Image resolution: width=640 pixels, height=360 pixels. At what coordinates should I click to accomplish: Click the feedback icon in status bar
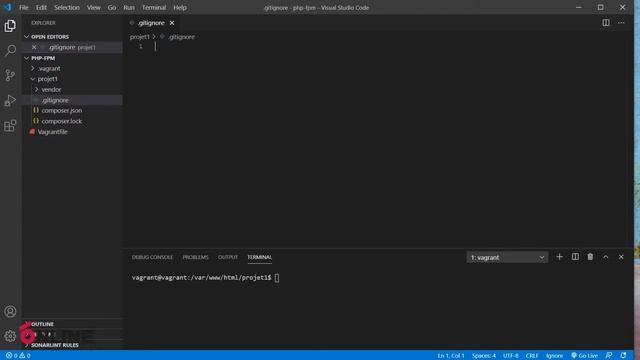point(609,356)
